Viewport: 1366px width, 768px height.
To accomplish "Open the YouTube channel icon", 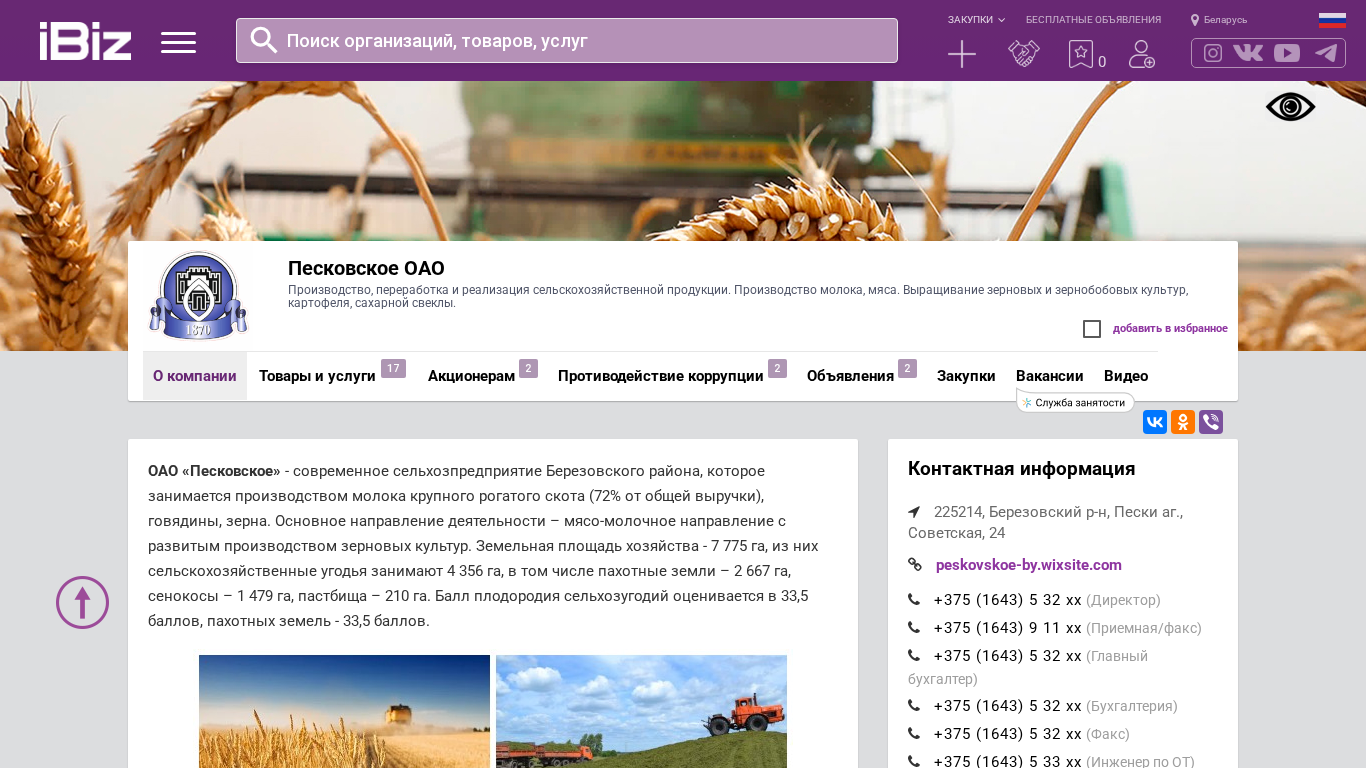I will point(1287,53).
